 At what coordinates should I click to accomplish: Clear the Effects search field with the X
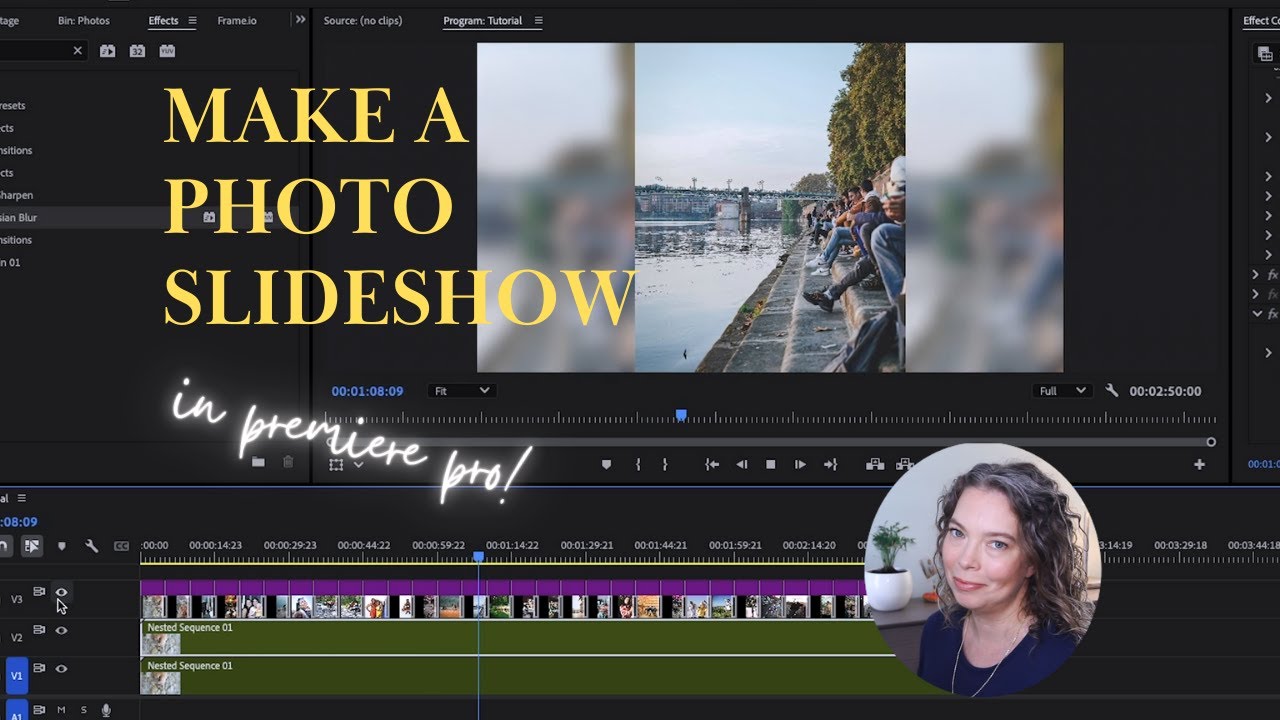click(78, 51)
